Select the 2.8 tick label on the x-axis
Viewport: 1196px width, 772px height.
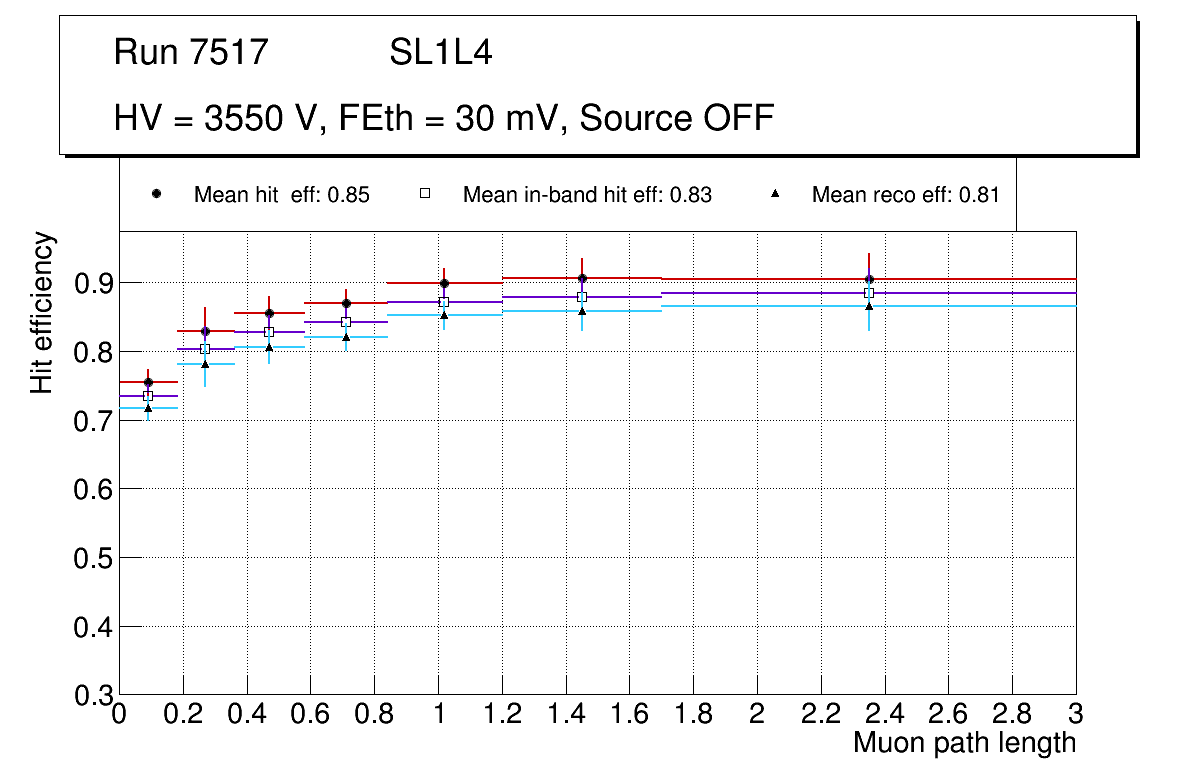(x=1012, y=714)
